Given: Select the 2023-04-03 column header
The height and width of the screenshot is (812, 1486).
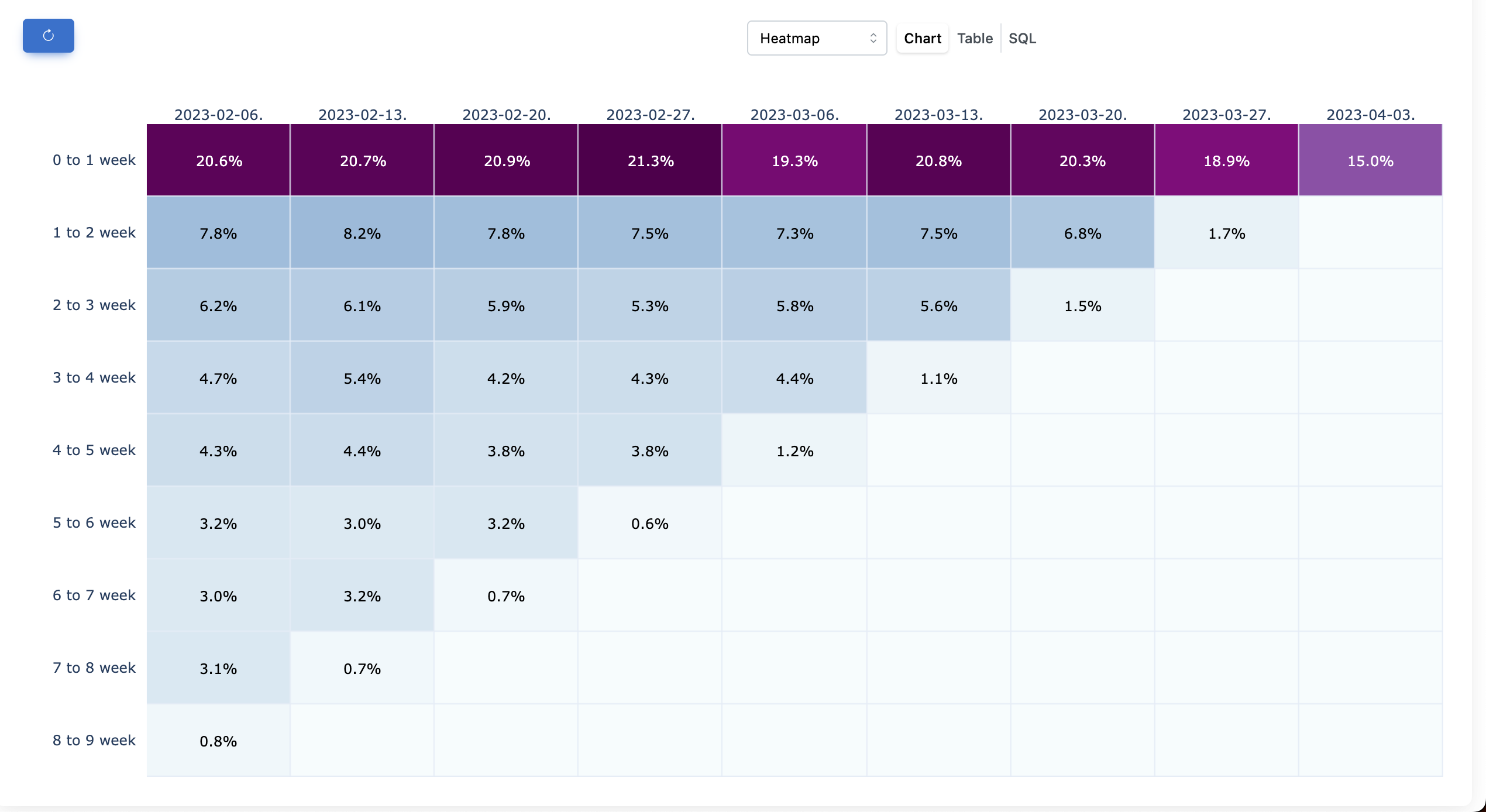Looking at the screenshot, I should [1370, 115].
